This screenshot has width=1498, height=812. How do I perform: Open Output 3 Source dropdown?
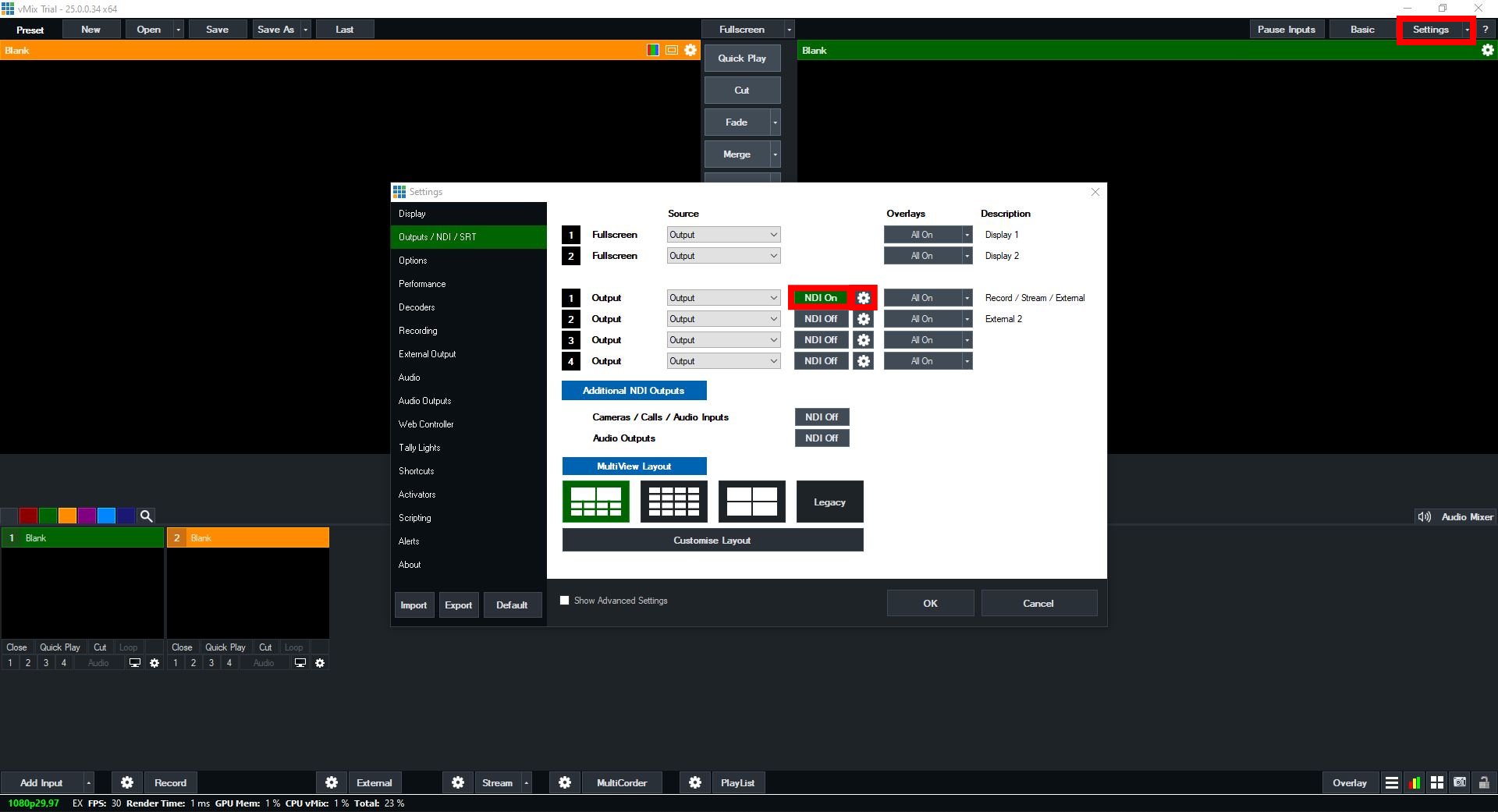(723, 340)
